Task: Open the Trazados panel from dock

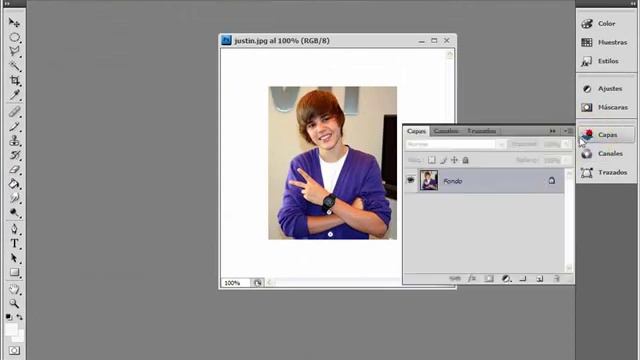Action: click(x=606, y=172)
